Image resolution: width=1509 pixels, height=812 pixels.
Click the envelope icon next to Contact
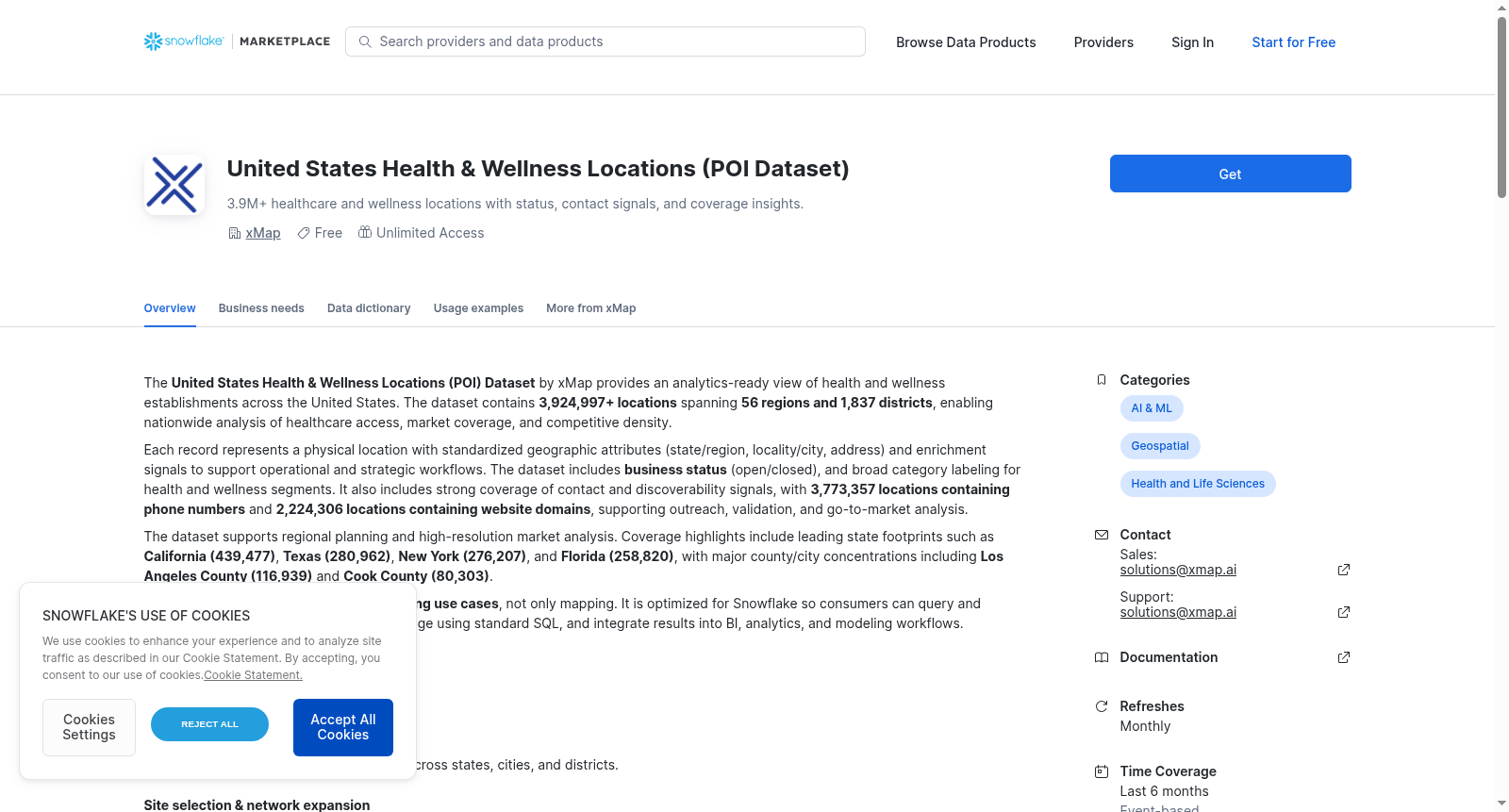click(1102, 535)
